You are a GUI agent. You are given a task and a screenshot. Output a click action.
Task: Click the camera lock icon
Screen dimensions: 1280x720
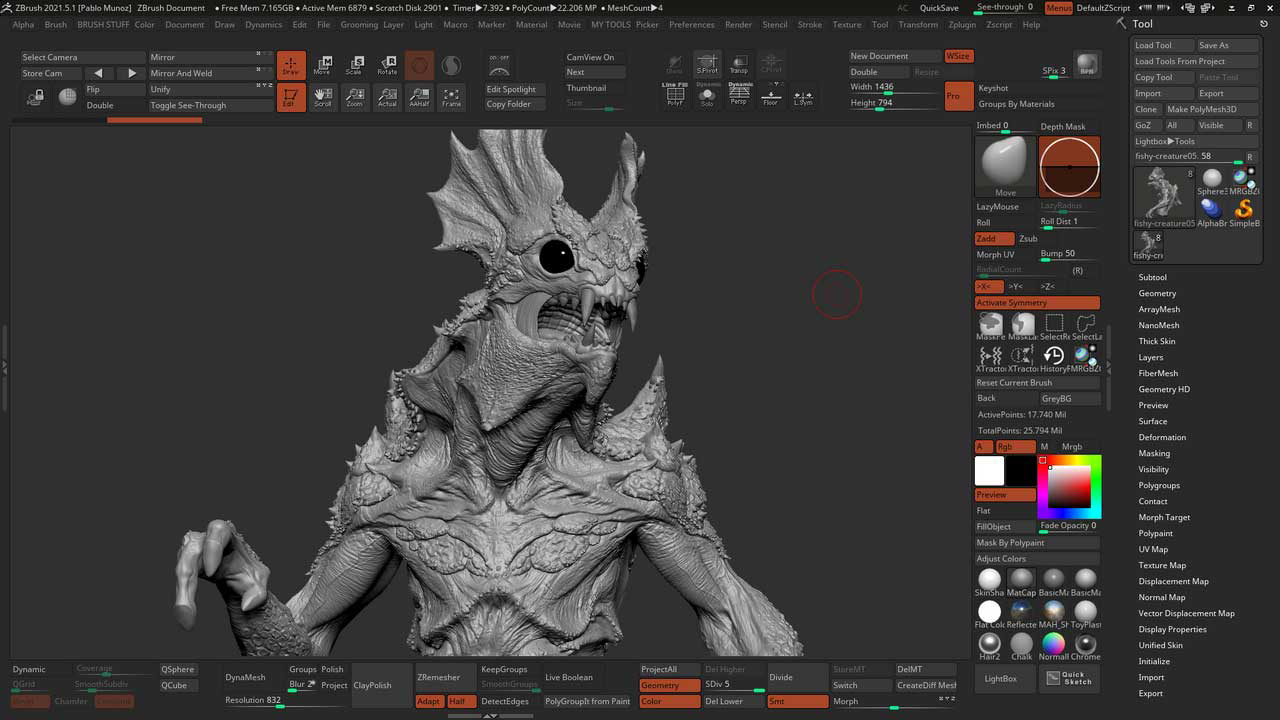point(36,97)
